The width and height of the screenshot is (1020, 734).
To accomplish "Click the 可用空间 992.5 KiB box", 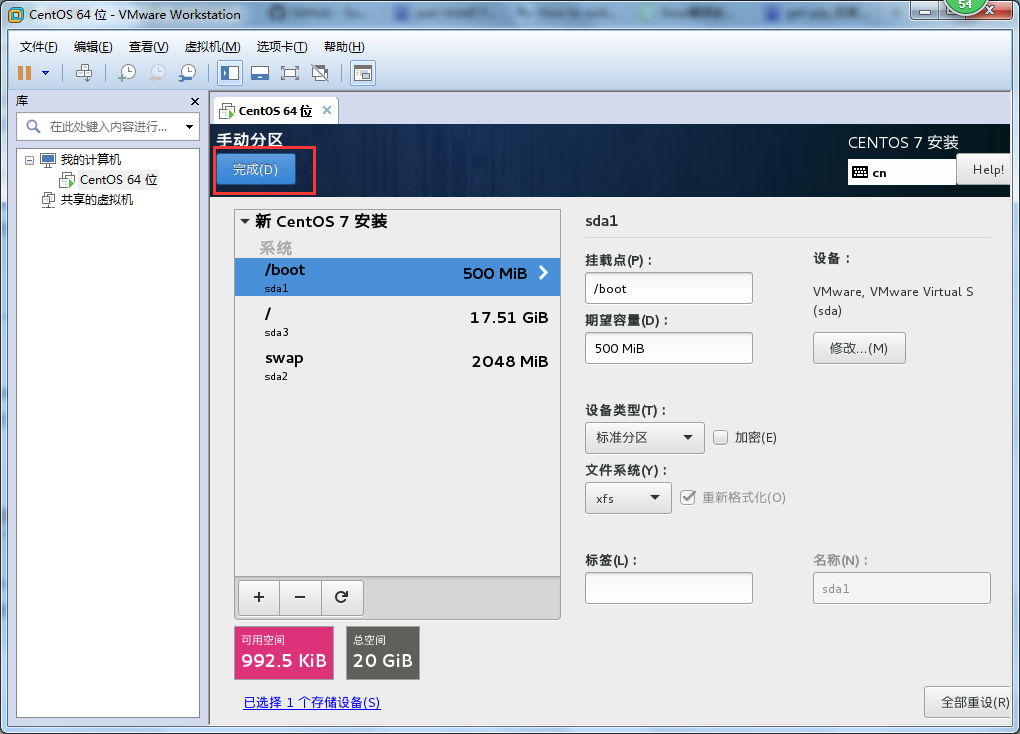I will [284, 653].
